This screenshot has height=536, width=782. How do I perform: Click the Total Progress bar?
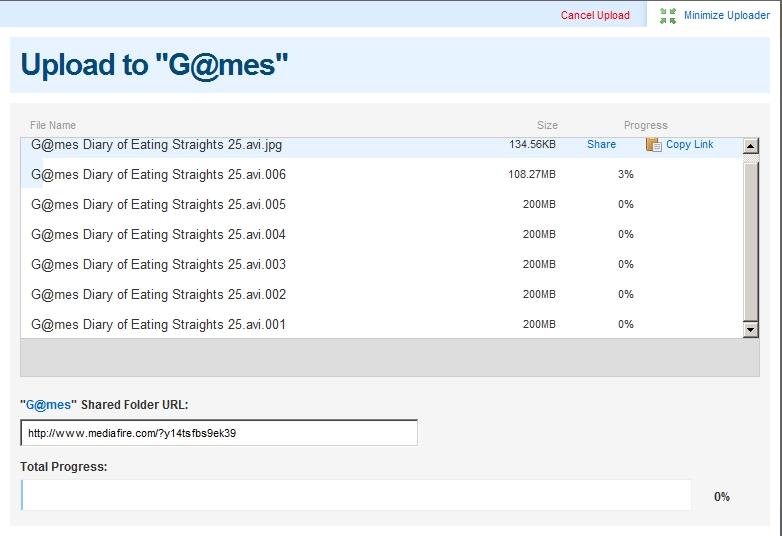[356, 495]
